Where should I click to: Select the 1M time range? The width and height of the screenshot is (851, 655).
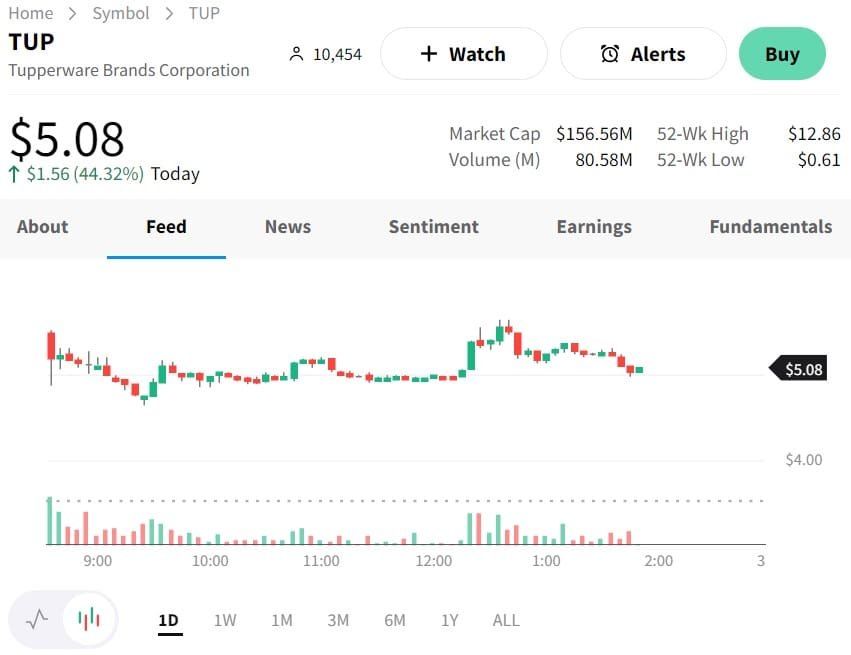click(x=282, y=620)
